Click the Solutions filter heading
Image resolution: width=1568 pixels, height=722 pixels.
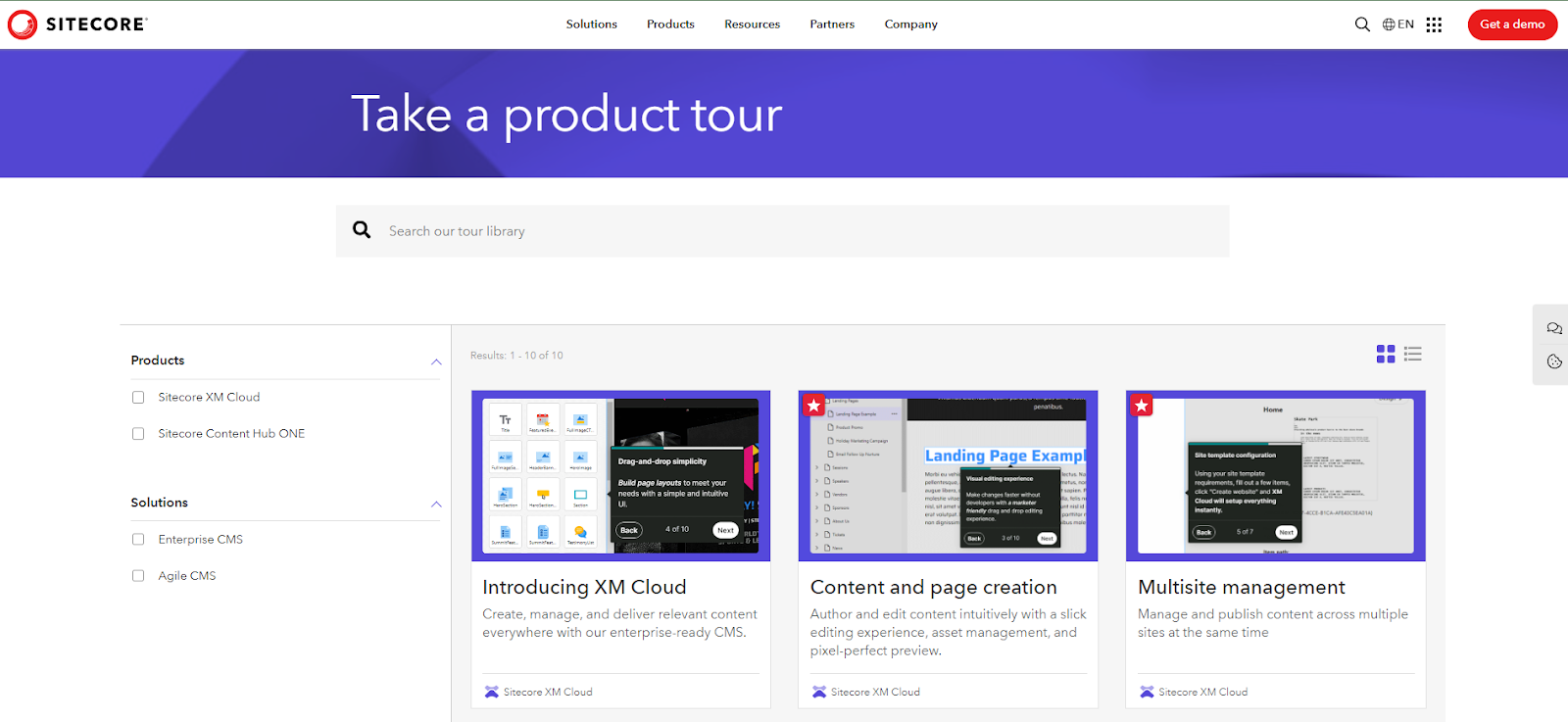click(x=159, y=503)
